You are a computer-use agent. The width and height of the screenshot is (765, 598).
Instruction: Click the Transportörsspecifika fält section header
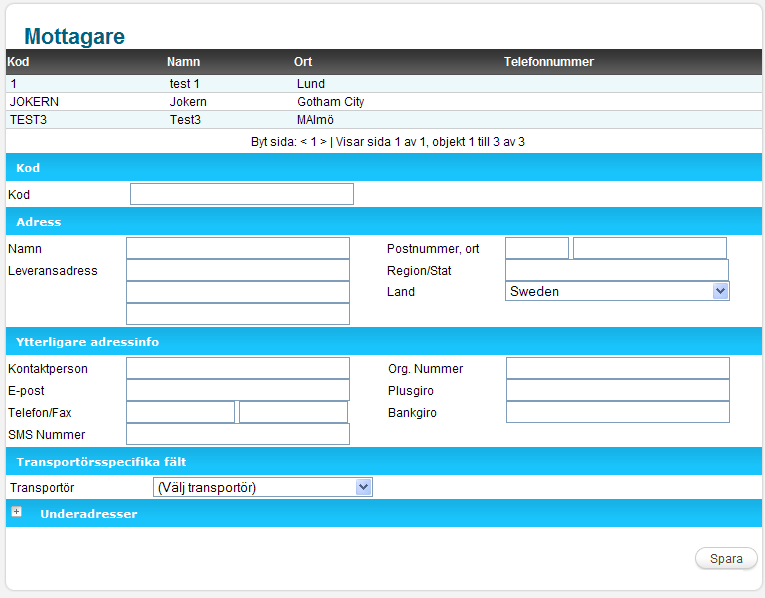(383, 461)
